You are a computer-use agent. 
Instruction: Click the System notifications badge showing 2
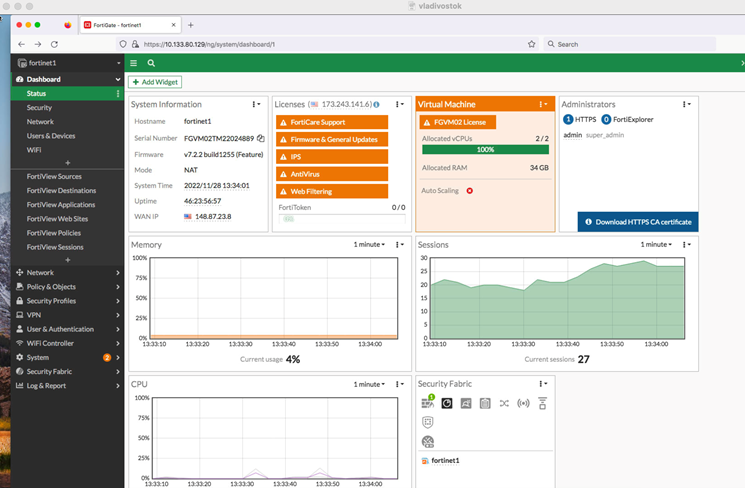(107, 357)
